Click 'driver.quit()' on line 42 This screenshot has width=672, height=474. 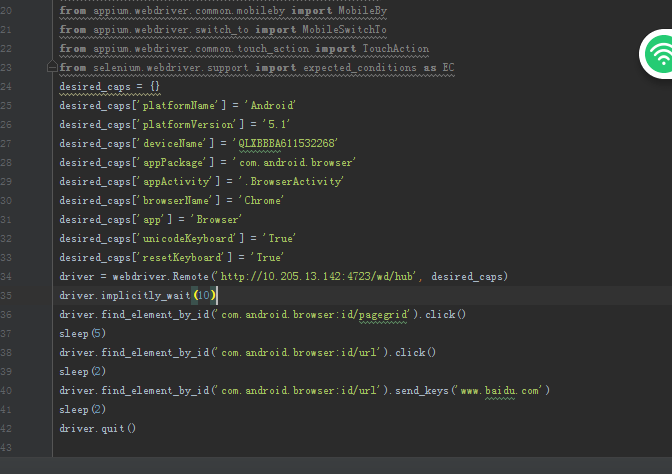coord(97,428)
